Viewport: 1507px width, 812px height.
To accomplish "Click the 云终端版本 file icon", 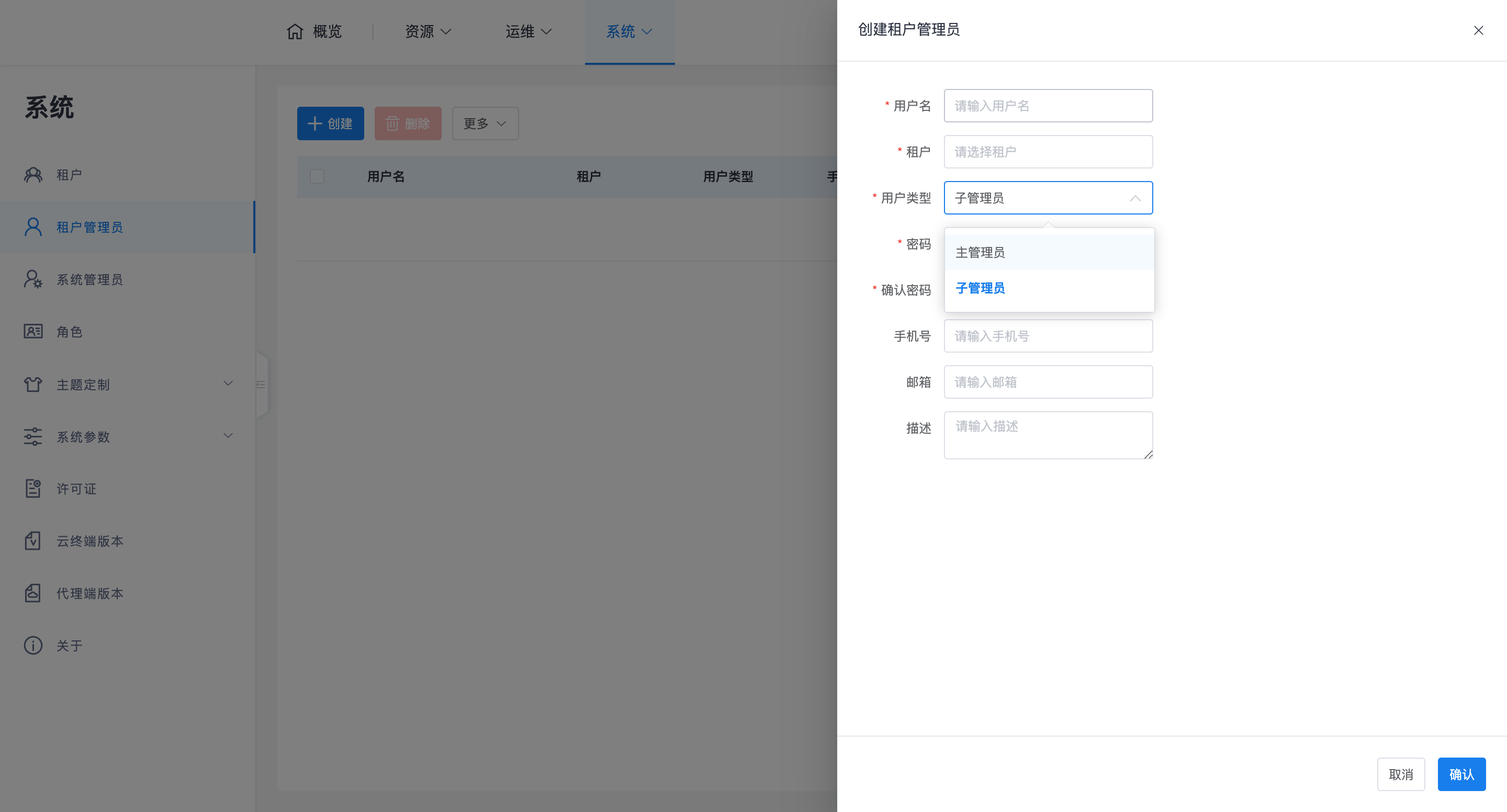I will click(33, 541).
